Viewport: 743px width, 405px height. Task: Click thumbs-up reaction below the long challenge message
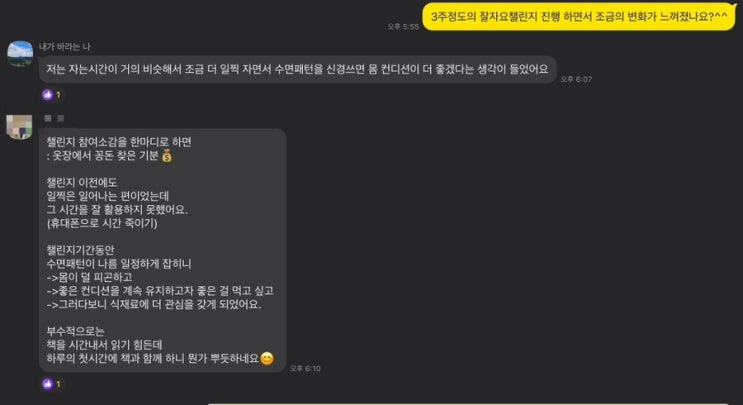point(51,384)
